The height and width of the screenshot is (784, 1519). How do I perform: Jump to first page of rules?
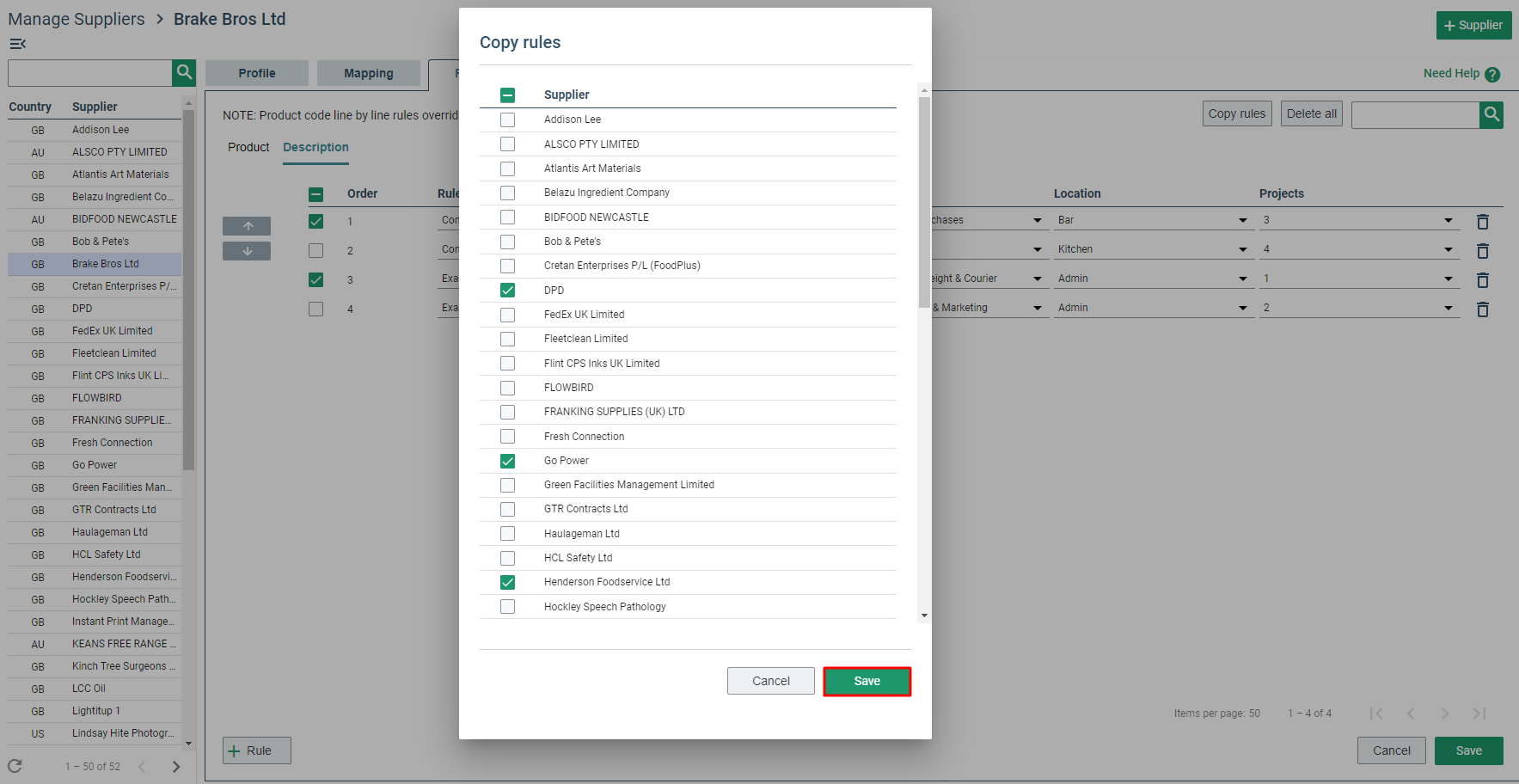click(1376, 714)
